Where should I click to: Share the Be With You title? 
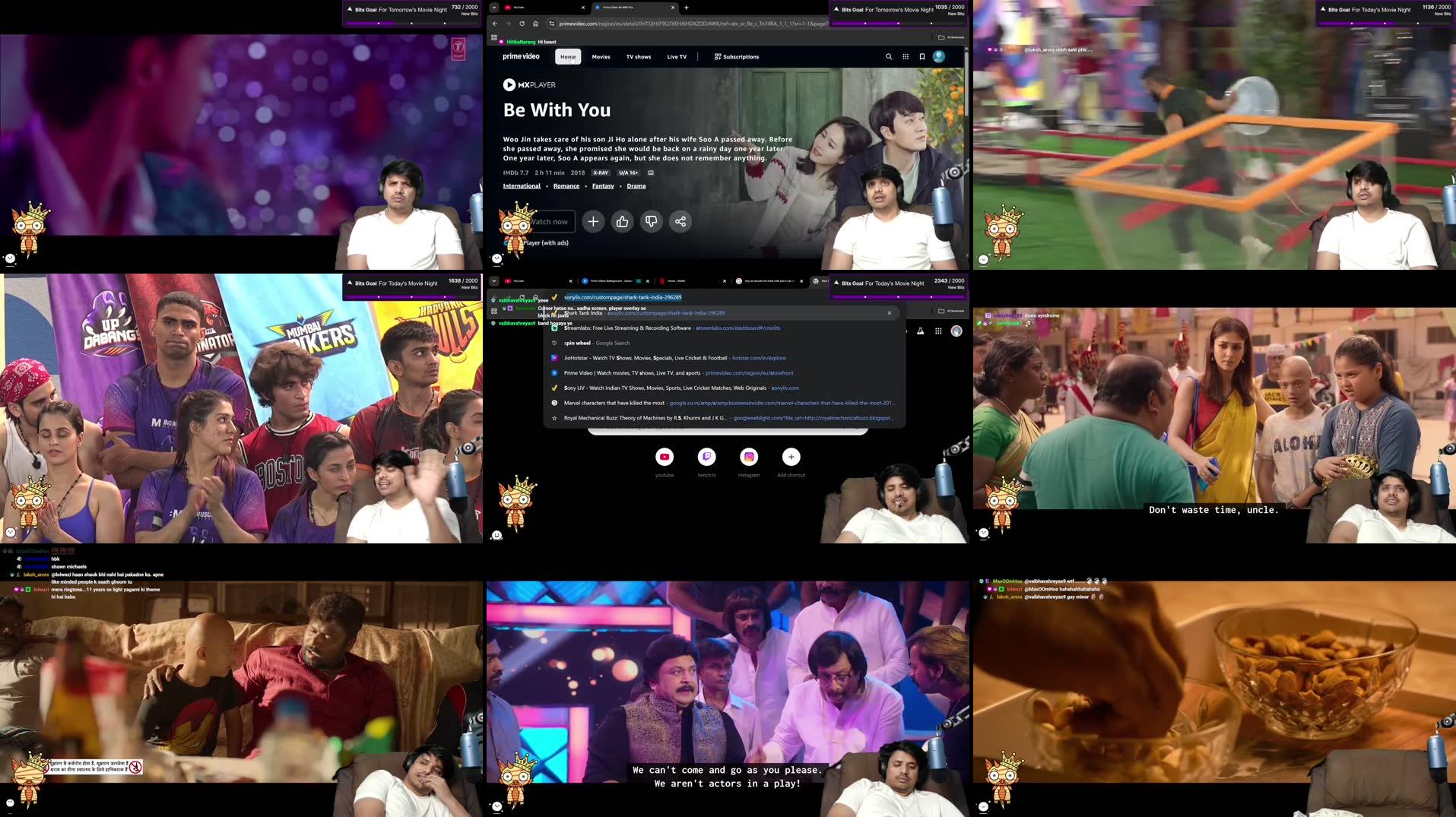680,221
